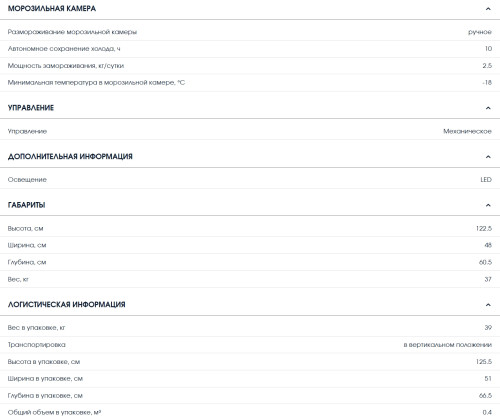The width and height of the screenshot is (500, 419).
Task: Click the Механическое control value
Action: (467, 131)
